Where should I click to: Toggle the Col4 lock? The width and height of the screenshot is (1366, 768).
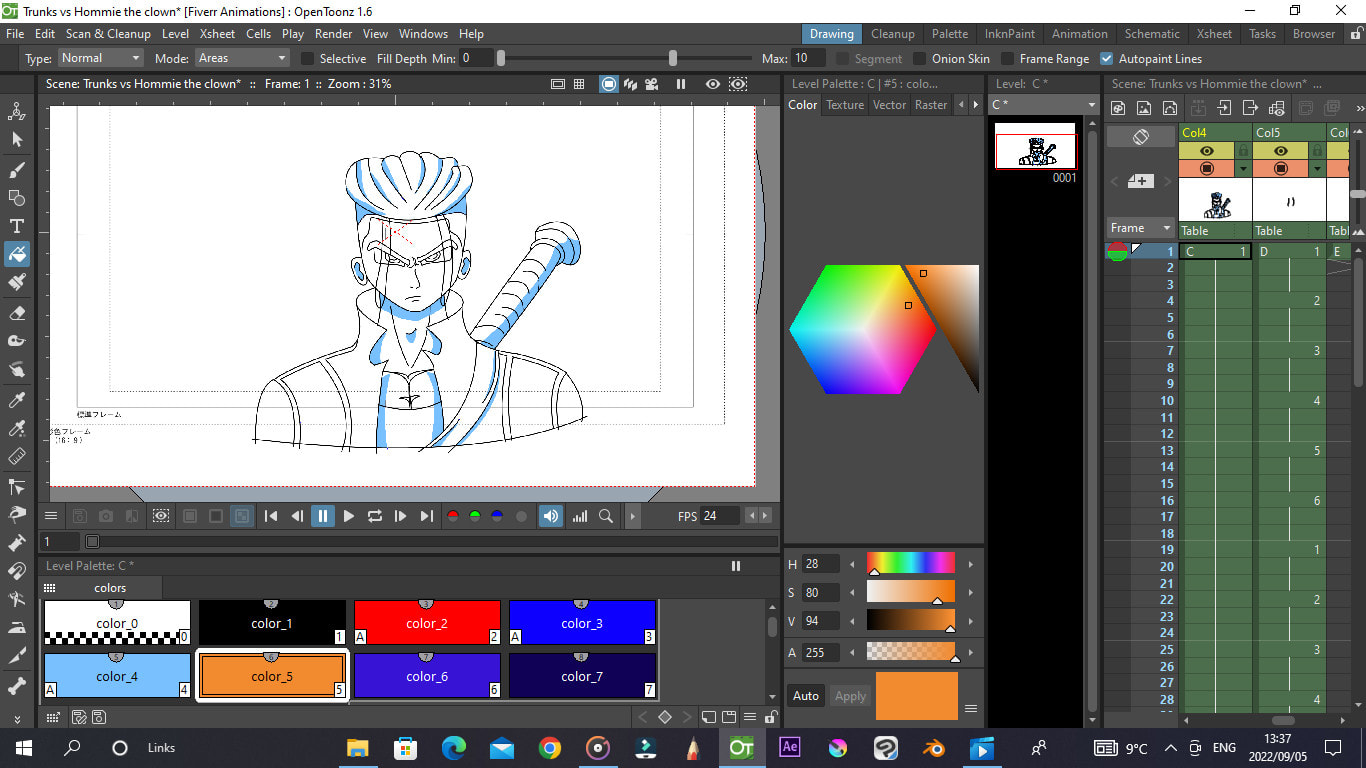[1243, 151]
